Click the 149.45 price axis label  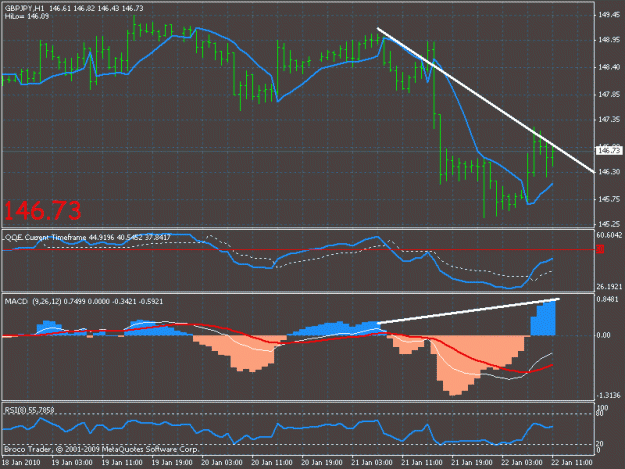(609, 15)
